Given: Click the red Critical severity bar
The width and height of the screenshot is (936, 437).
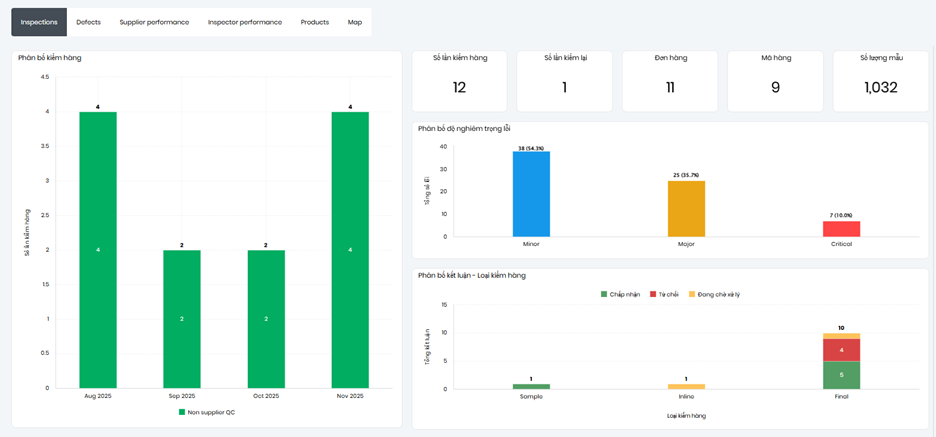Looking at the screenshot, I should pyautogui.click(x=842, y=229).
